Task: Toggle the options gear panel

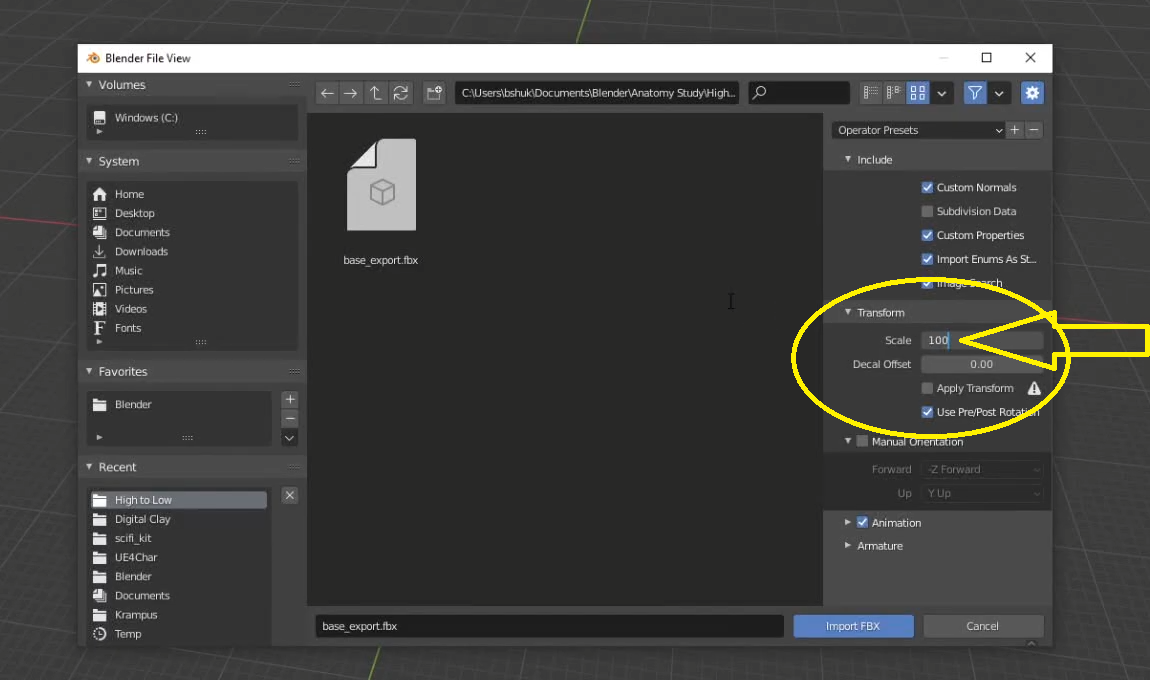Action: (x=1032, y=93)
